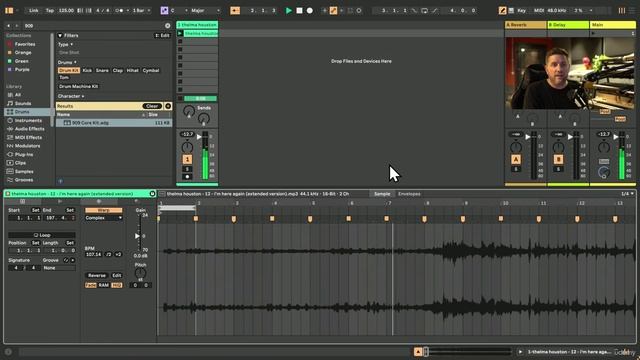The width and height of the screenshot is (640, 360).
Task: Switch to the Envelopes tab
Action: [x=409, y=194]
